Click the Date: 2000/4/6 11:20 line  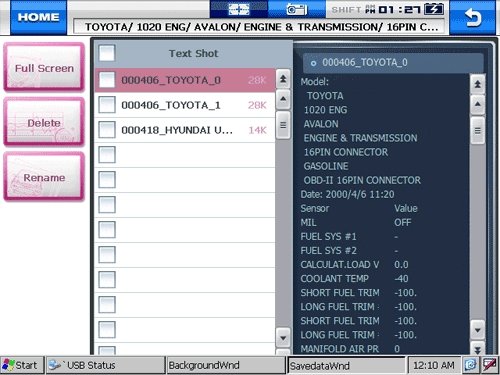tap(347, 194)
